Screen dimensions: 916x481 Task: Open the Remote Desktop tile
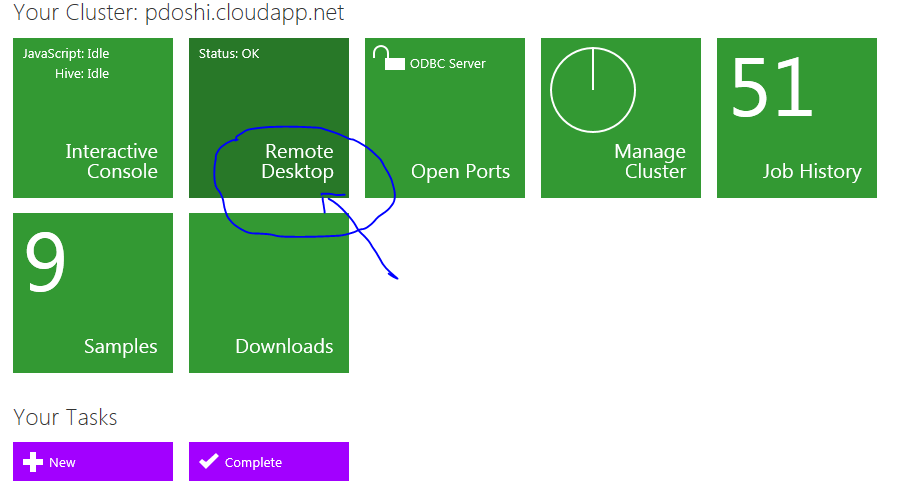pyautogui.click(x=269, y=118)
